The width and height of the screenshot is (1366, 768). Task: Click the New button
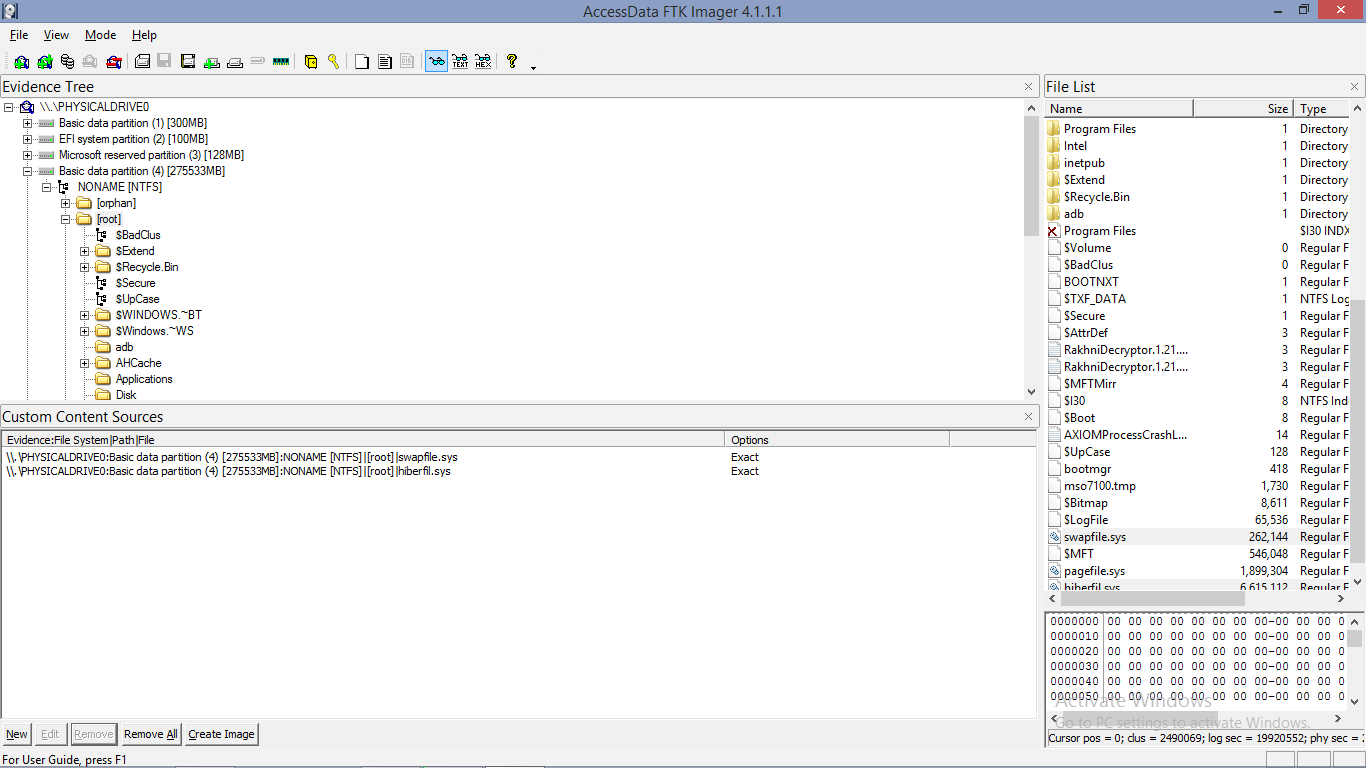[x=17, y=734]
